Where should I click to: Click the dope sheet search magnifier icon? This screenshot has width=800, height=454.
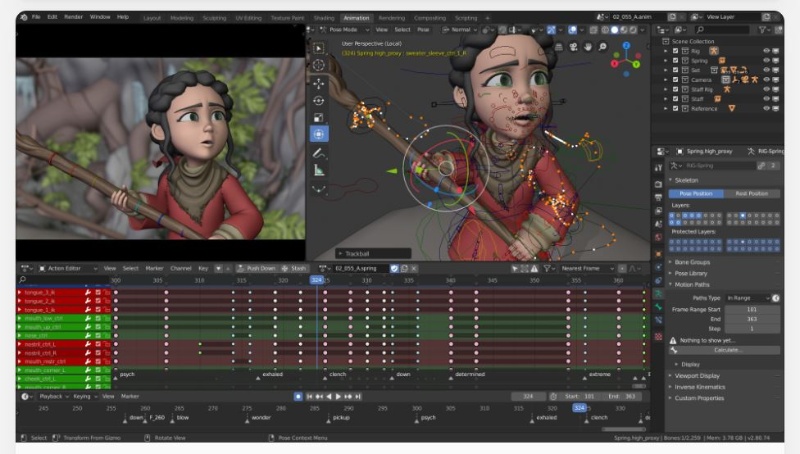coord(22,280)
